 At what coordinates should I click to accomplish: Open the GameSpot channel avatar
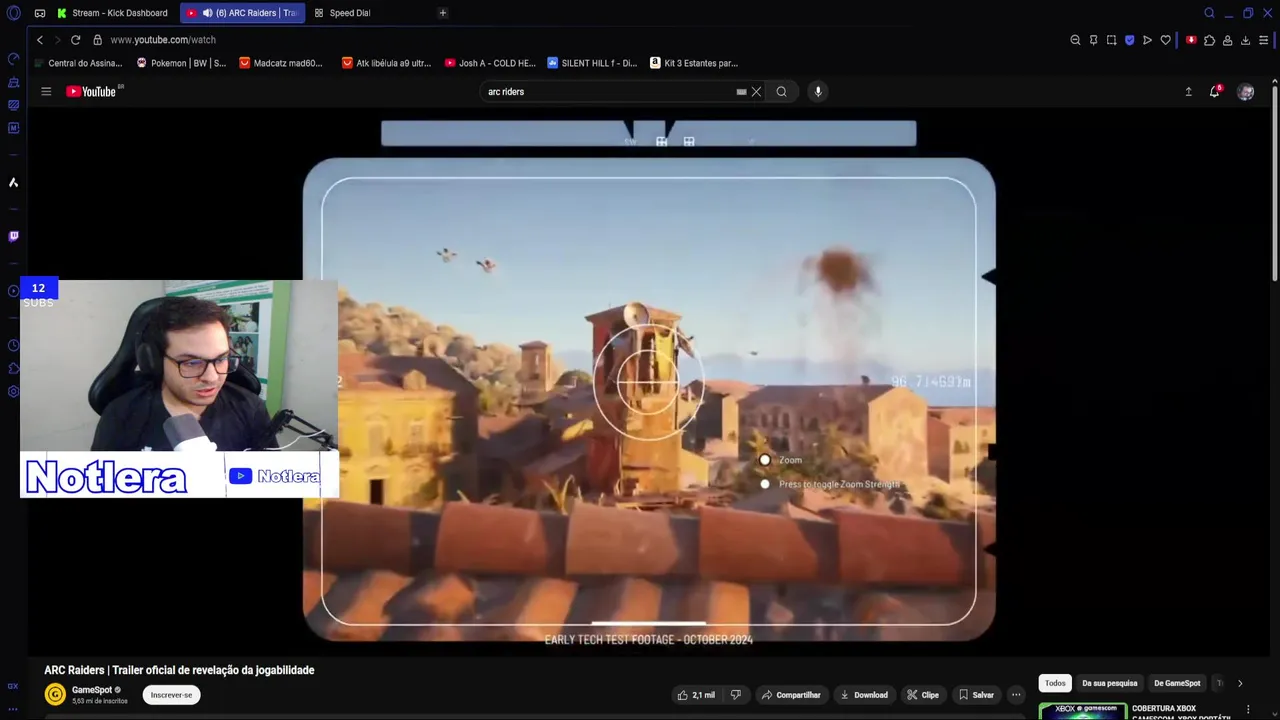55,694
